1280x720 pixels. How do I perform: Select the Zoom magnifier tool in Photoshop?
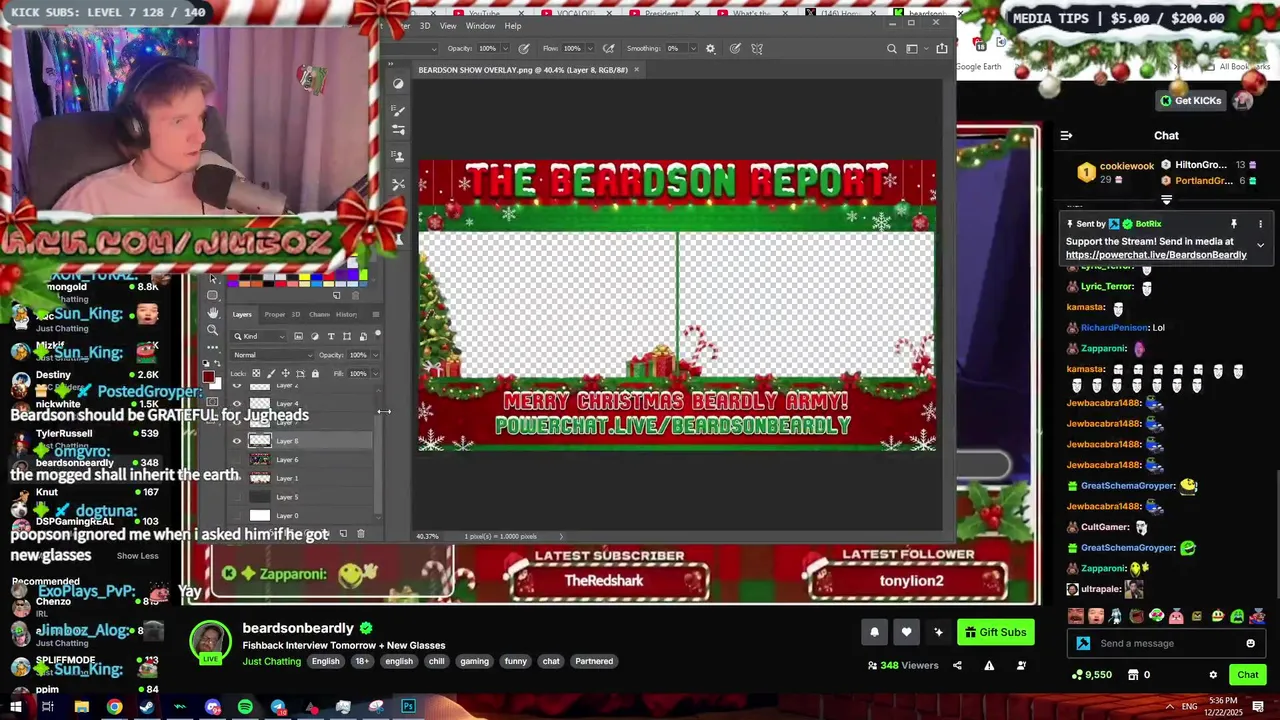213,330
